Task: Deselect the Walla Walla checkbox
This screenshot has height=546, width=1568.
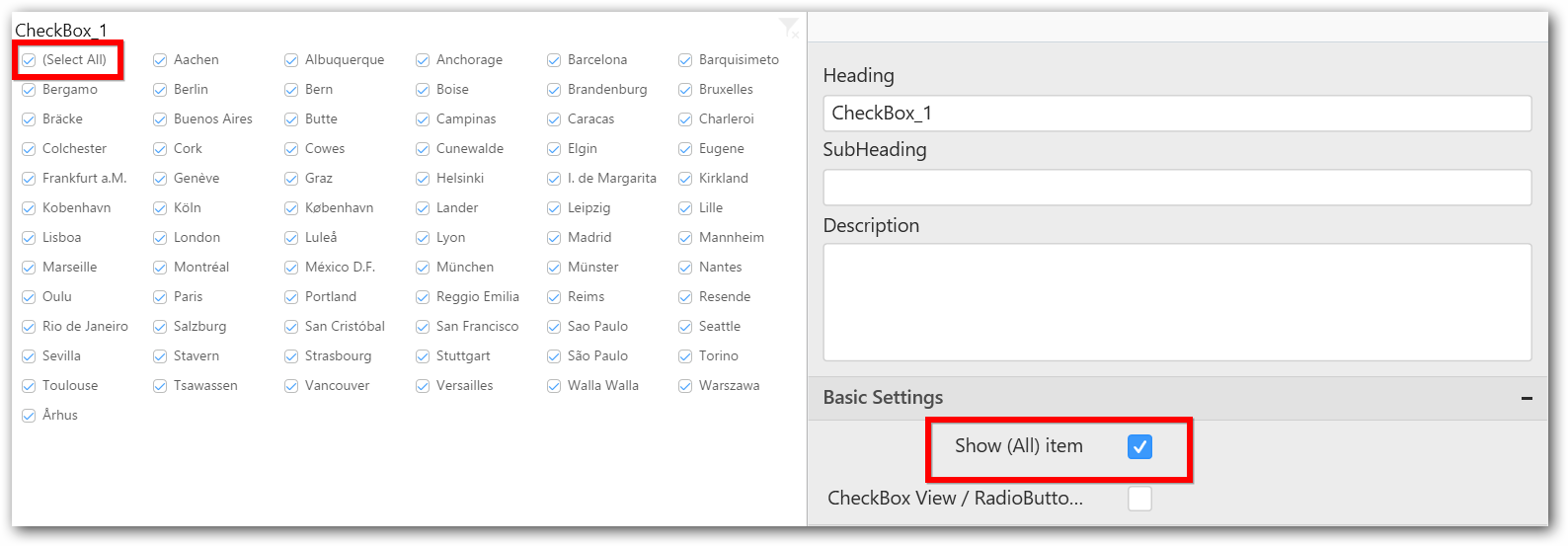Action: point(554,386)
